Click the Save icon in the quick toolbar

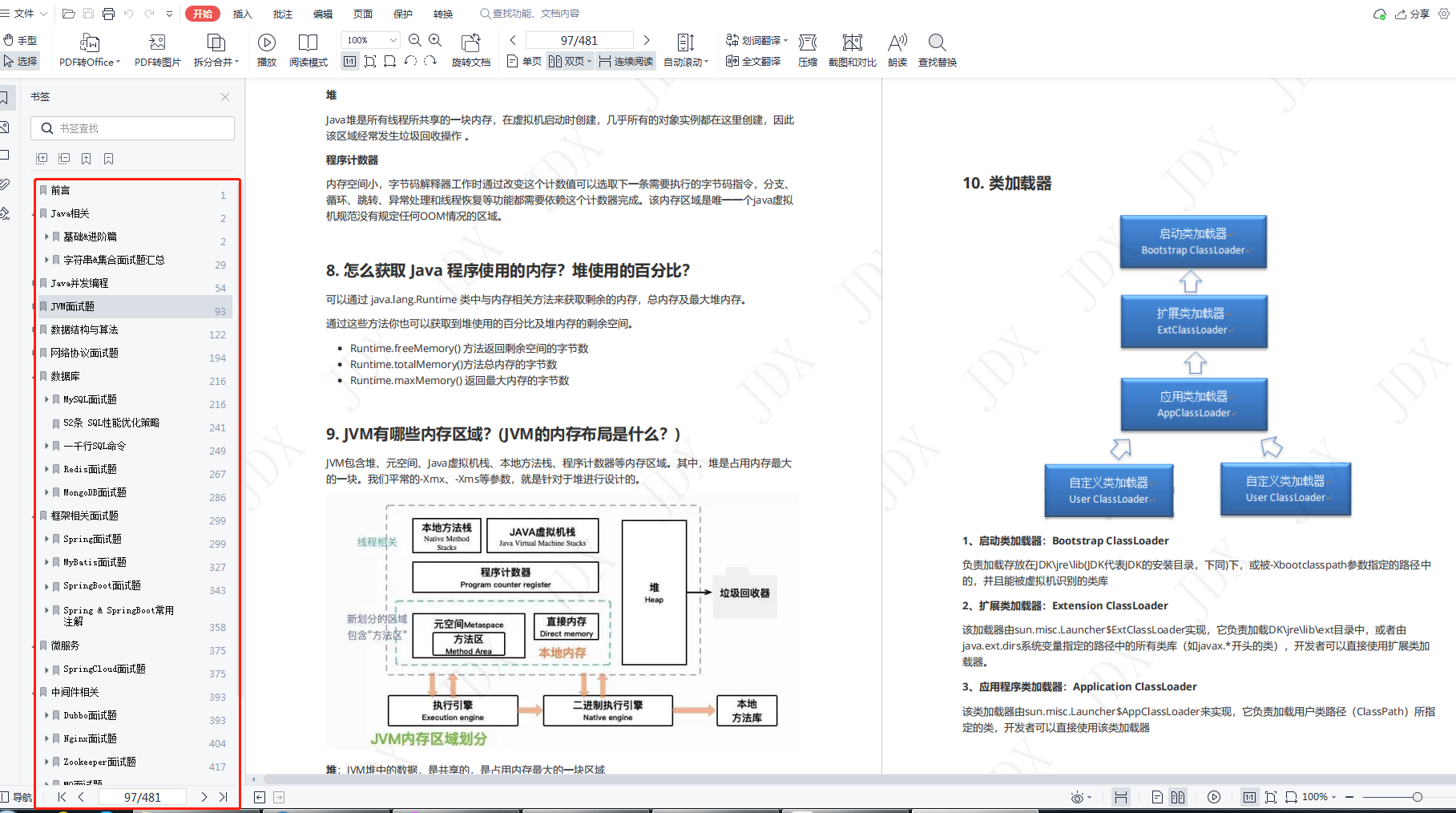point(88,14)
